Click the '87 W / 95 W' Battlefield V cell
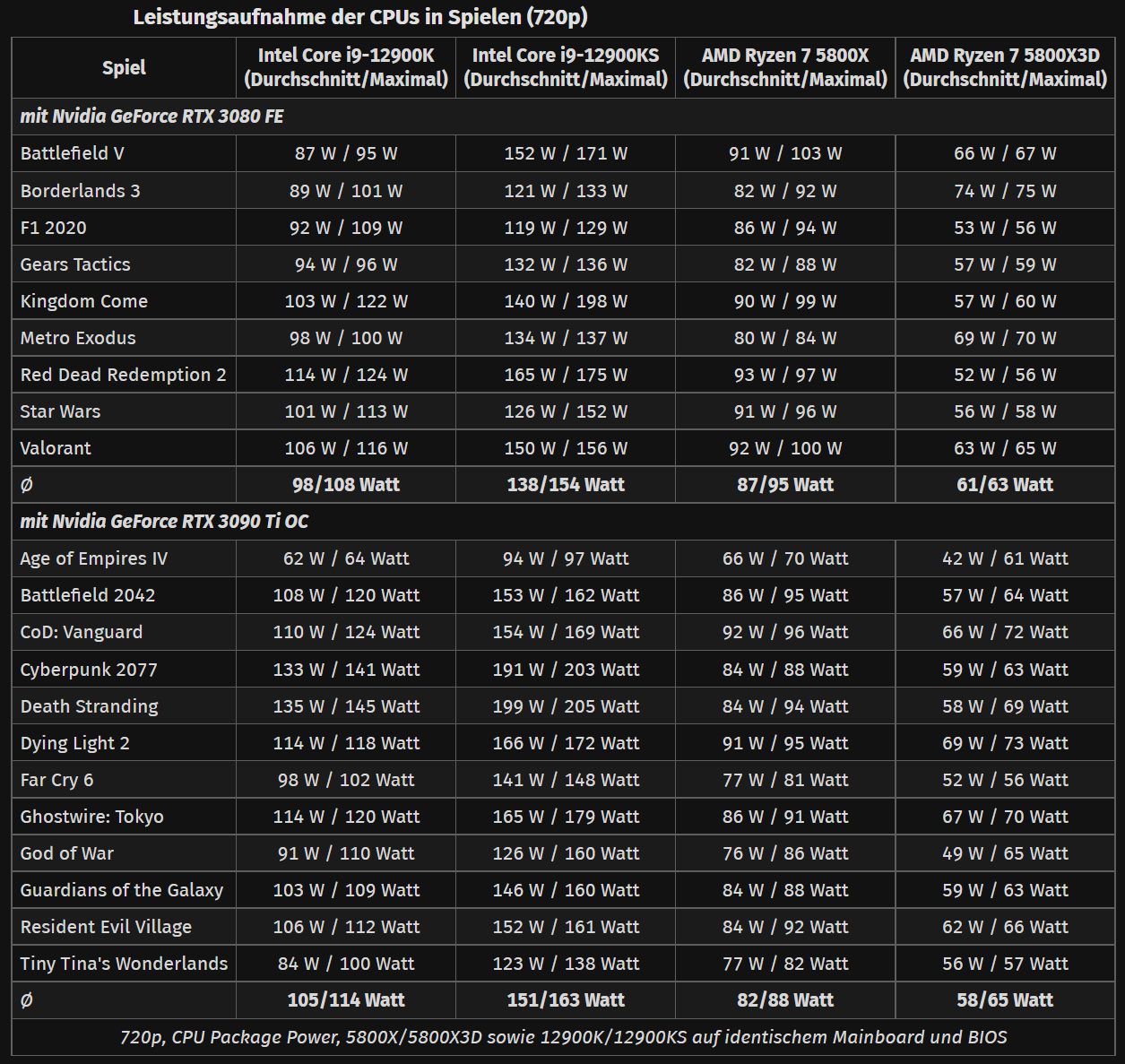Image resolution: width=1125 pixels, height=1064 pixels. tap(346, 153)
